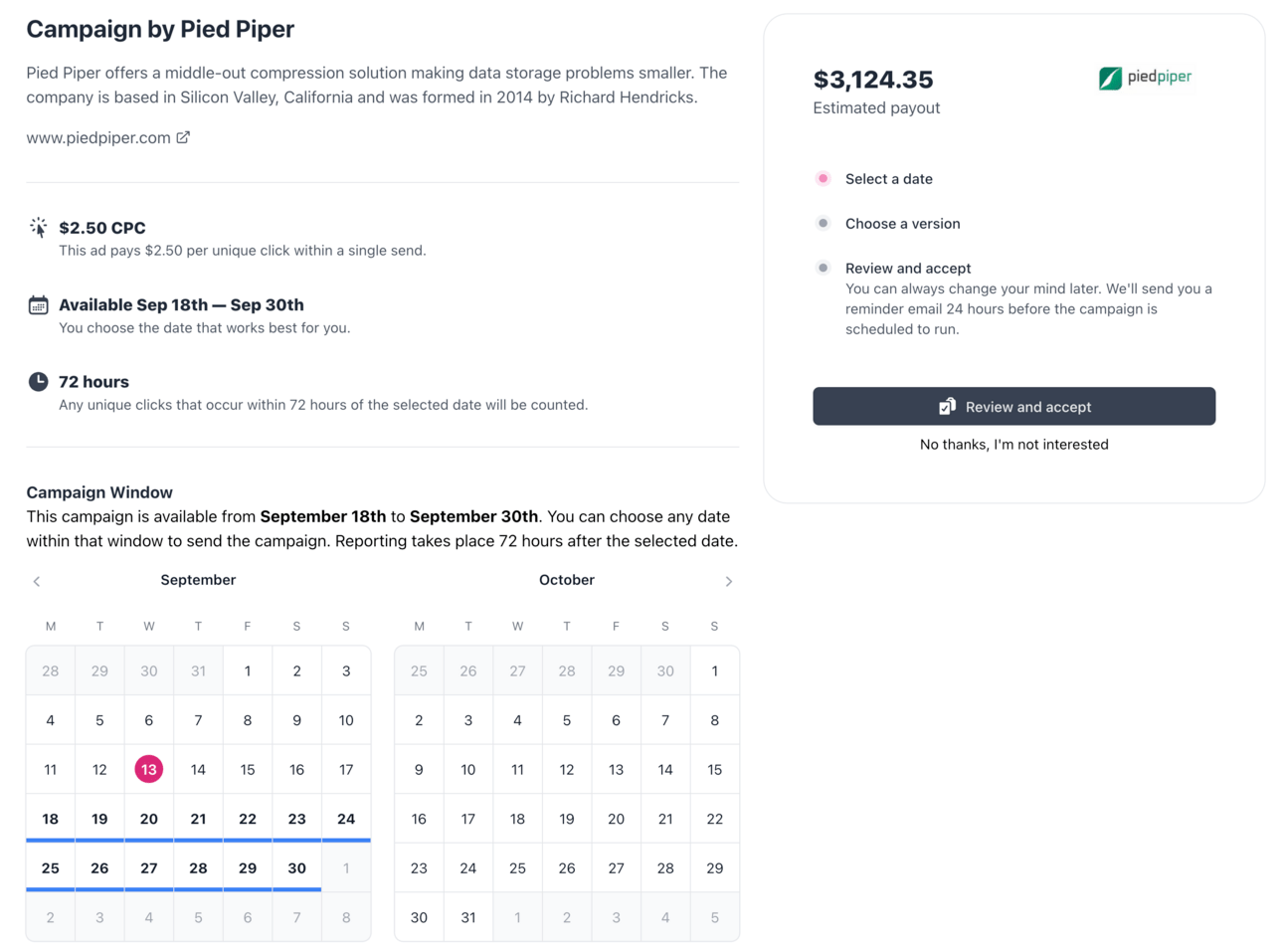Screen dimensions: 1285x952
Task: Choose bold 26 in the September calendar
Action: (x=99, y=868)
